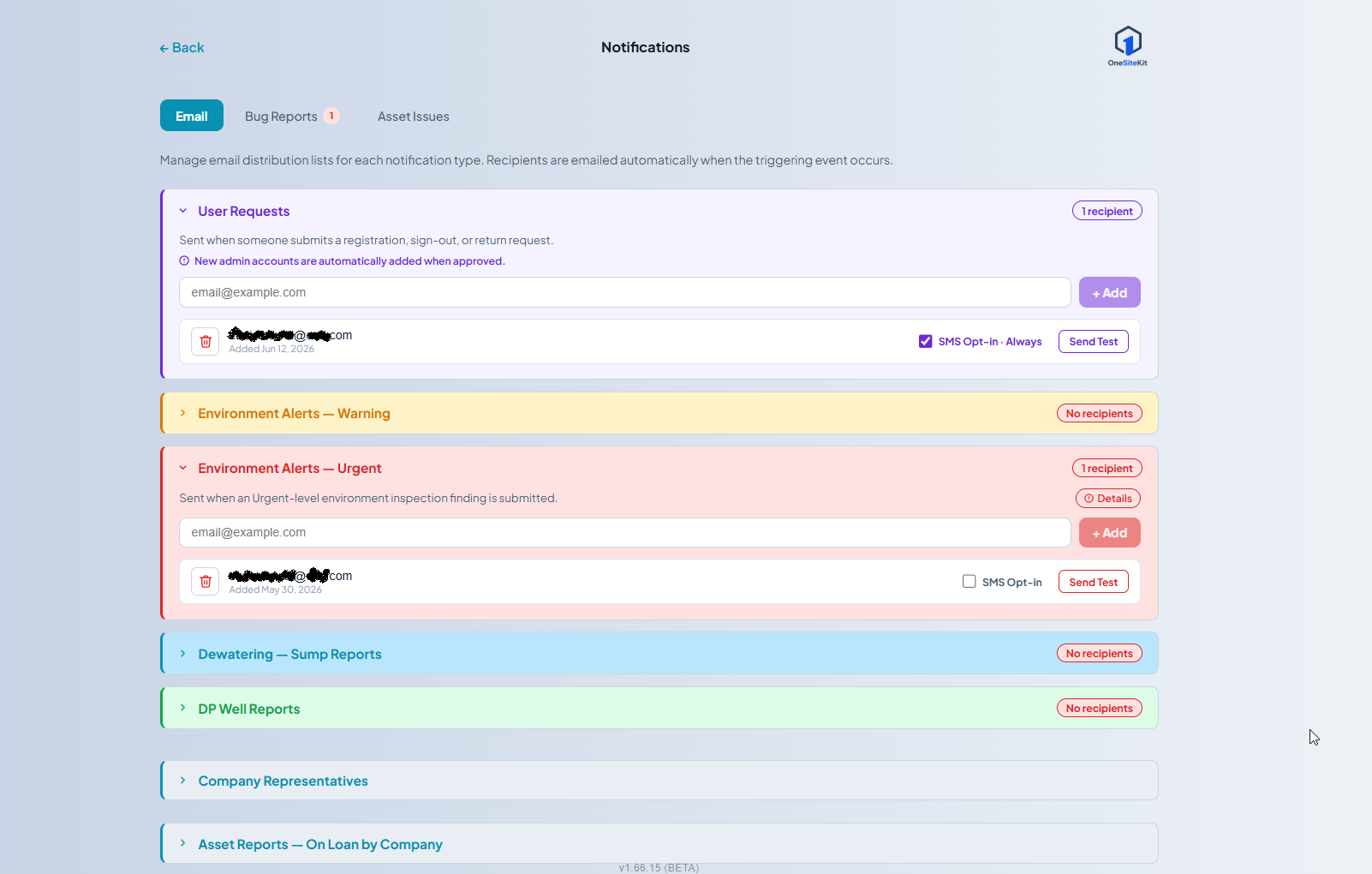This screenshot has height=874, width=1372.
Task: Enable SMS Opt-in for the Urgent recipient
Action: click(969, 581)
